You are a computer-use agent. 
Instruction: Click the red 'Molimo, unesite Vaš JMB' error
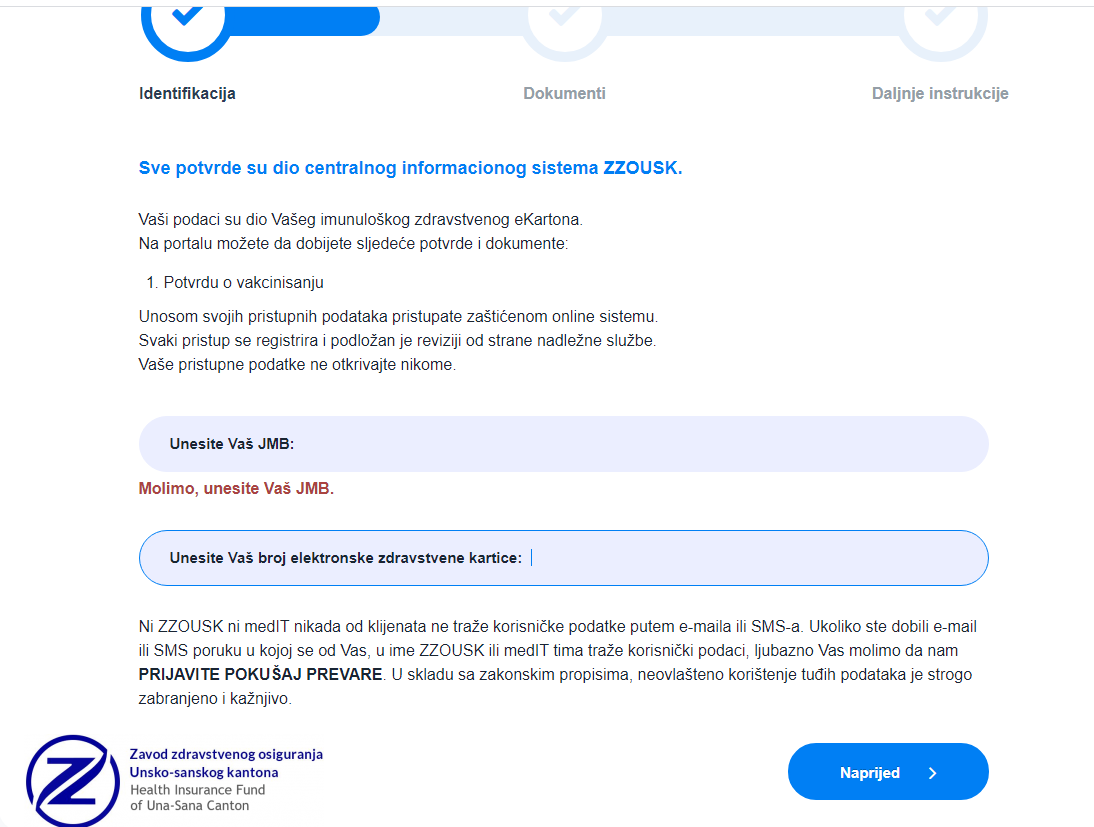click(x=236, y=489)
